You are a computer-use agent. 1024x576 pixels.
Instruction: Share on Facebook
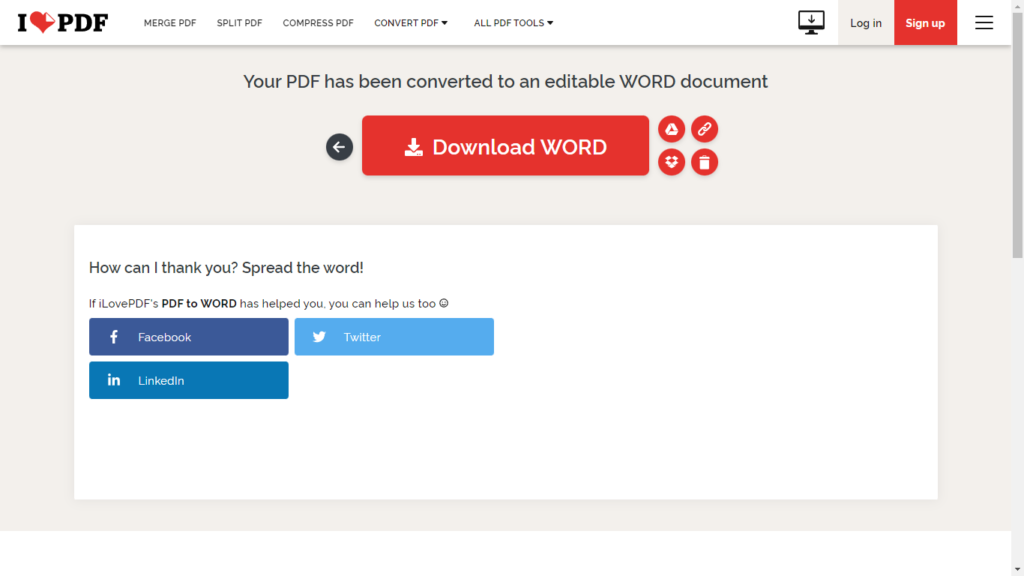(188, 337)
